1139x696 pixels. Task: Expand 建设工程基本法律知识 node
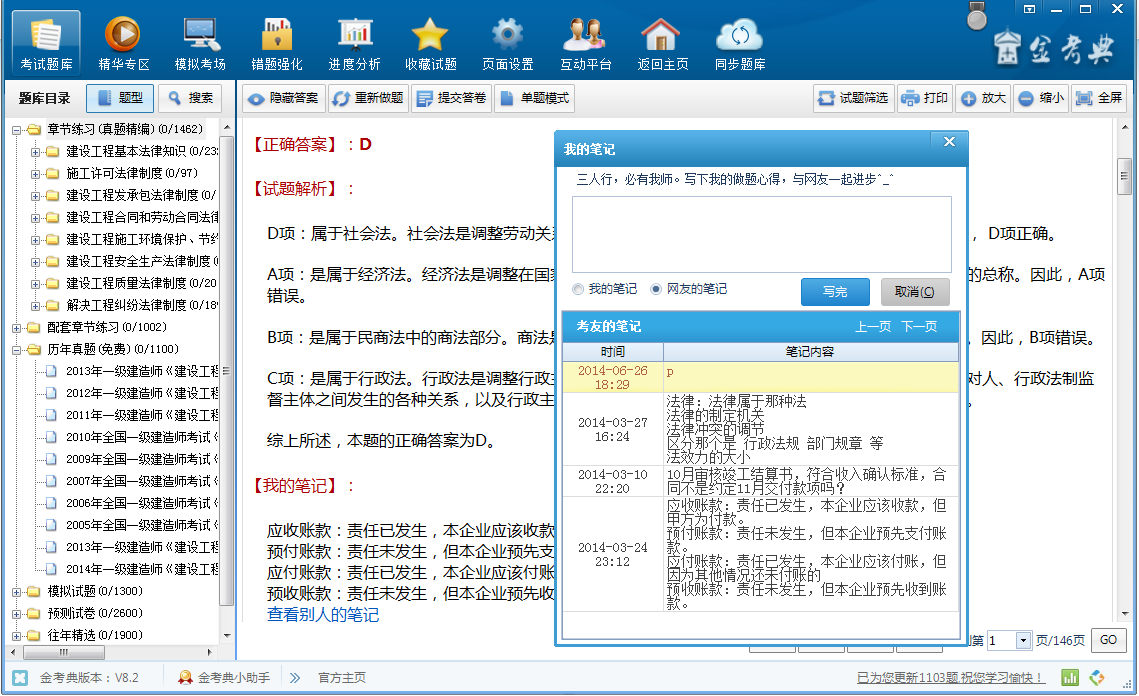pyautogui.click(x=35, y=153)
